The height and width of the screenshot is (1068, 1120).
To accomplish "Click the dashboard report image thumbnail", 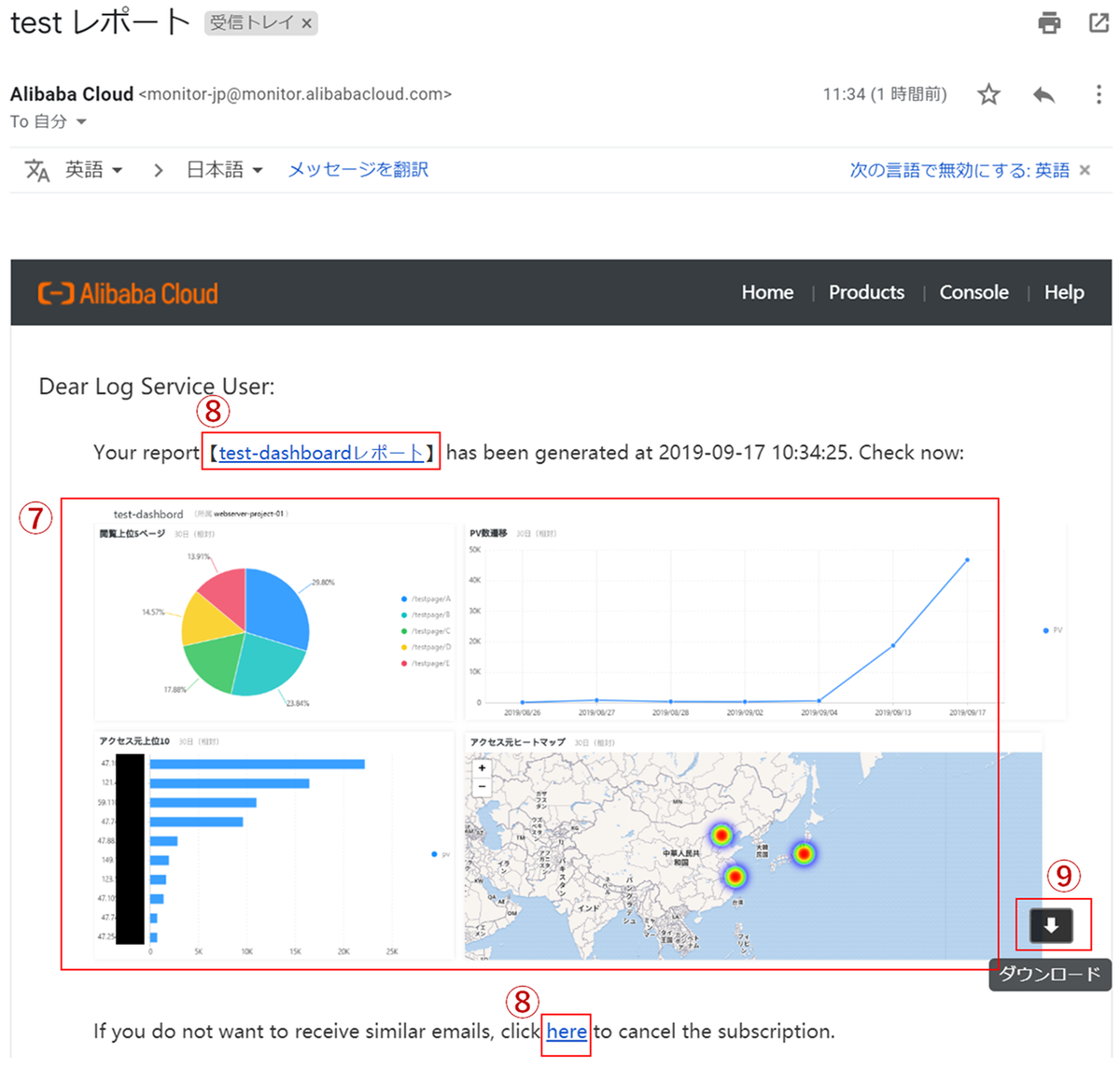I will click(579, 734).
